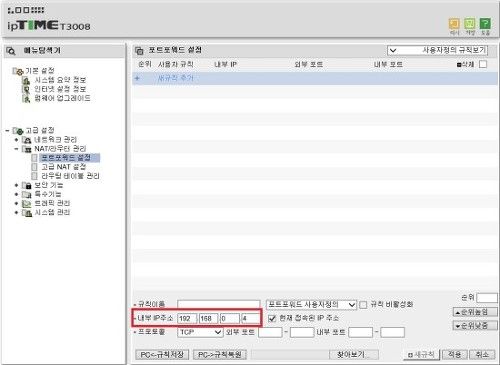Expand the 시스템 관리 tree node
The image size is (500, 365).
click(16, 213)
